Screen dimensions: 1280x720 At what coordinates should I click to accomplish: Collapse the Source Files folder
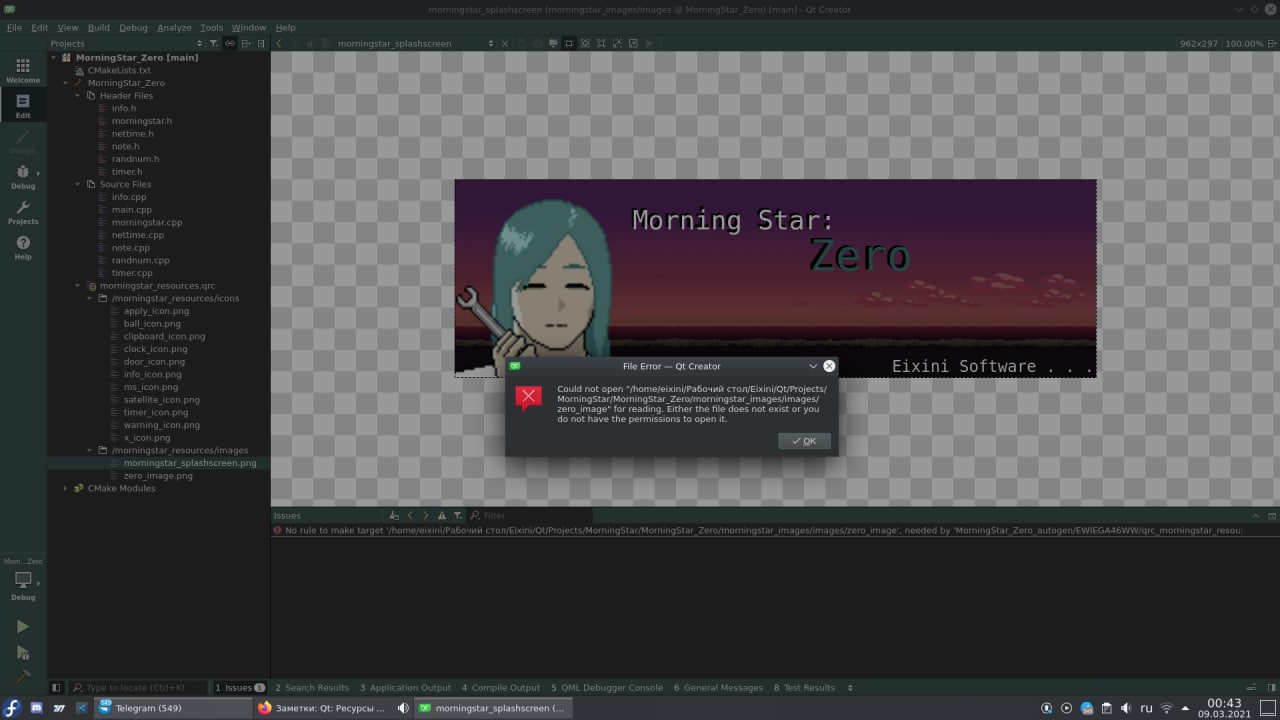pyautogui.click(x=78, y=184)
